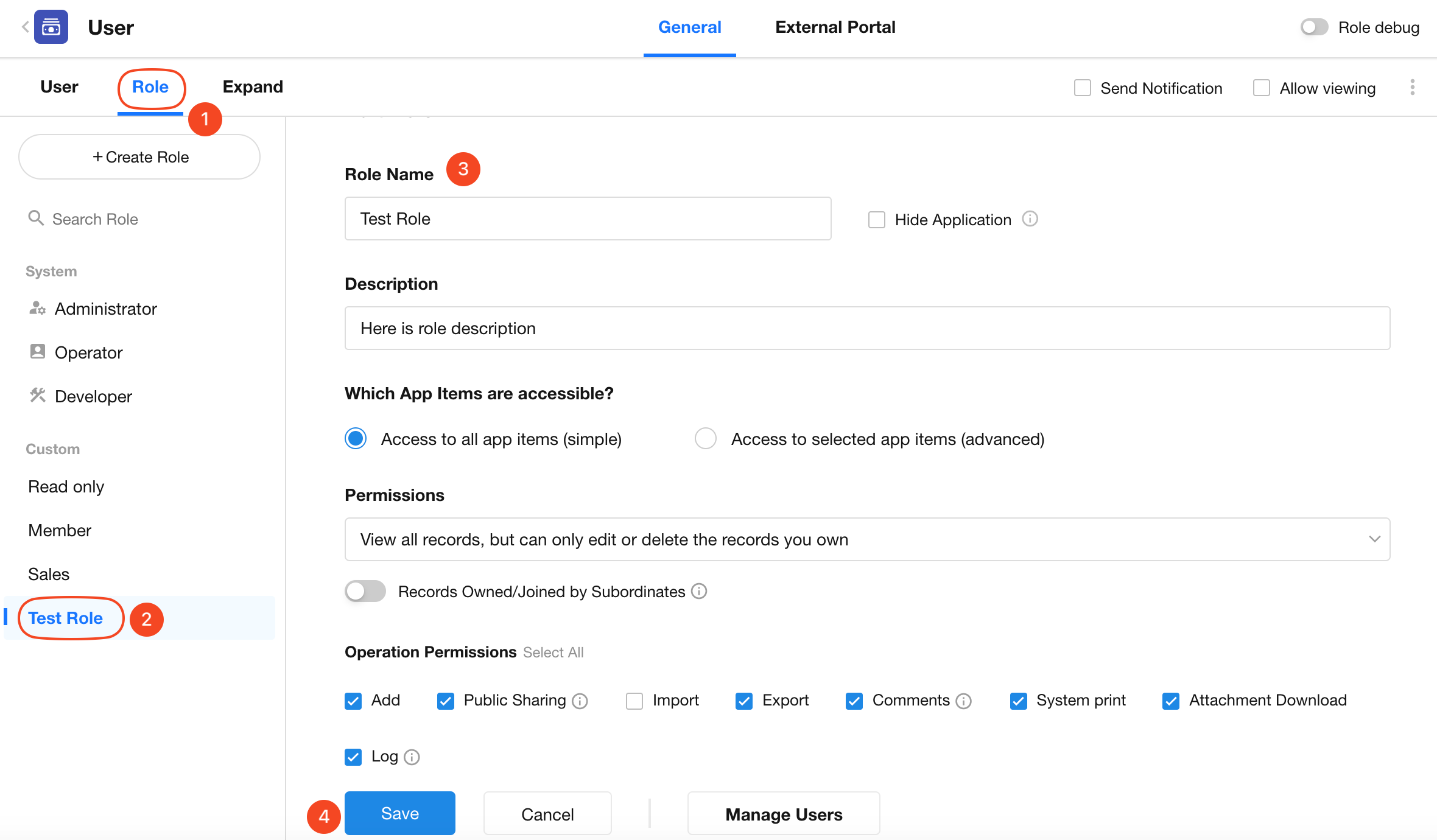Check the Import permission checkbox
This screenshot has height=840, width=1437.
pyautogui.click(x=634, y=701)
